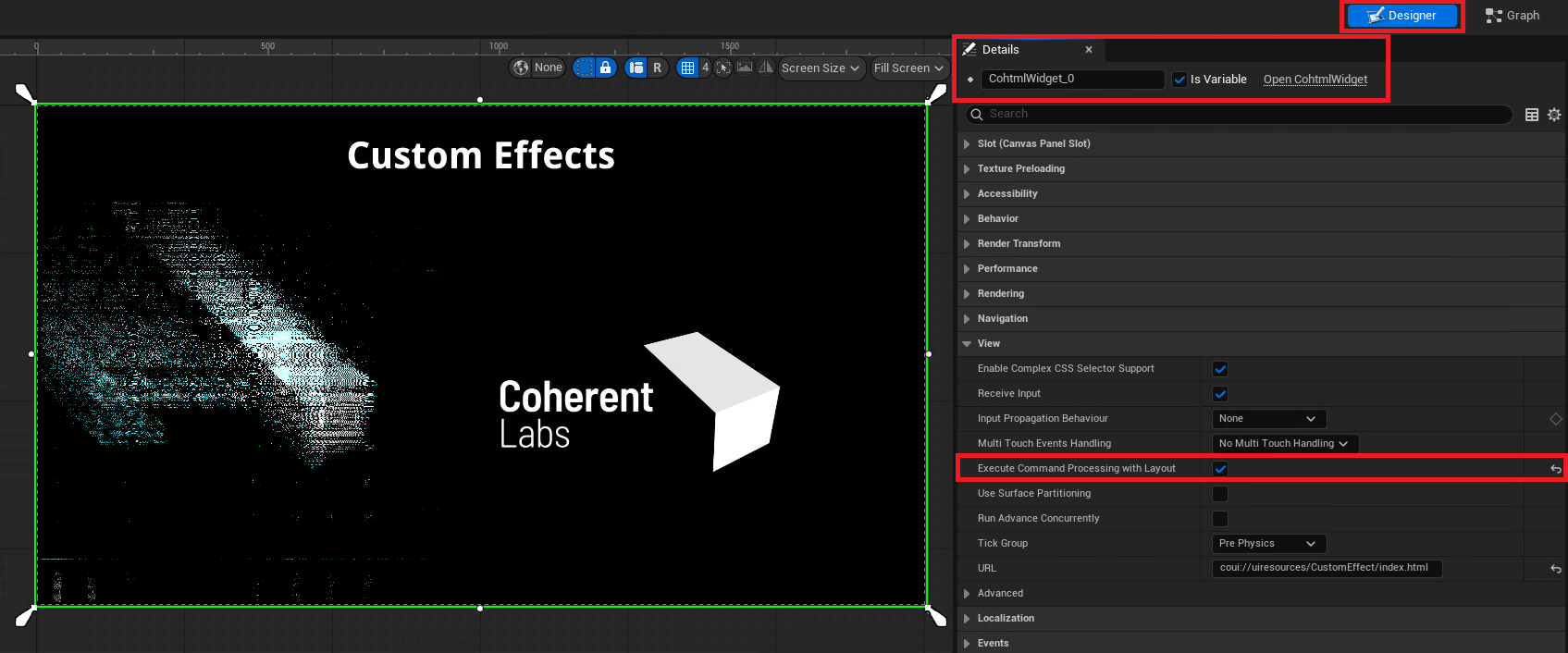Screen dimensions: 1568x653
Task: Open Multi Touch Events Handling dropdown
Action: [x=1285, y=444]
